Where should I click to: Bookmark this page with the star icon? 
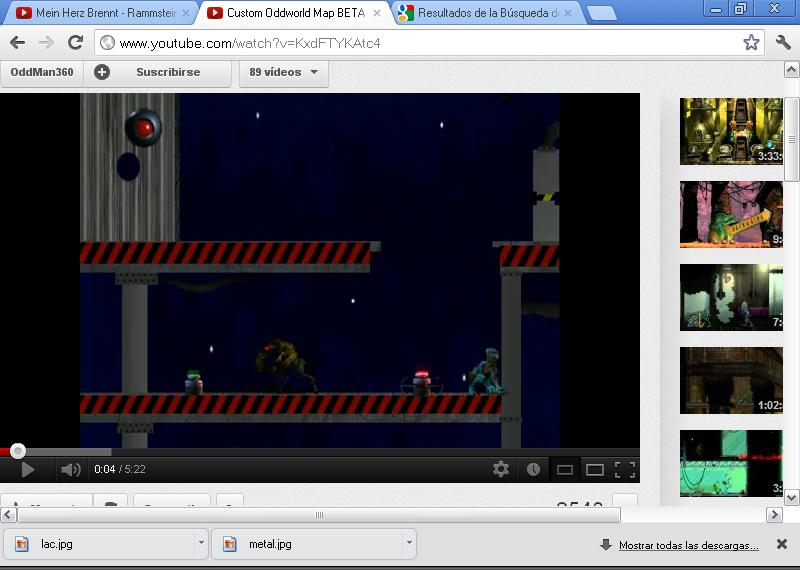tap(751, 43)
